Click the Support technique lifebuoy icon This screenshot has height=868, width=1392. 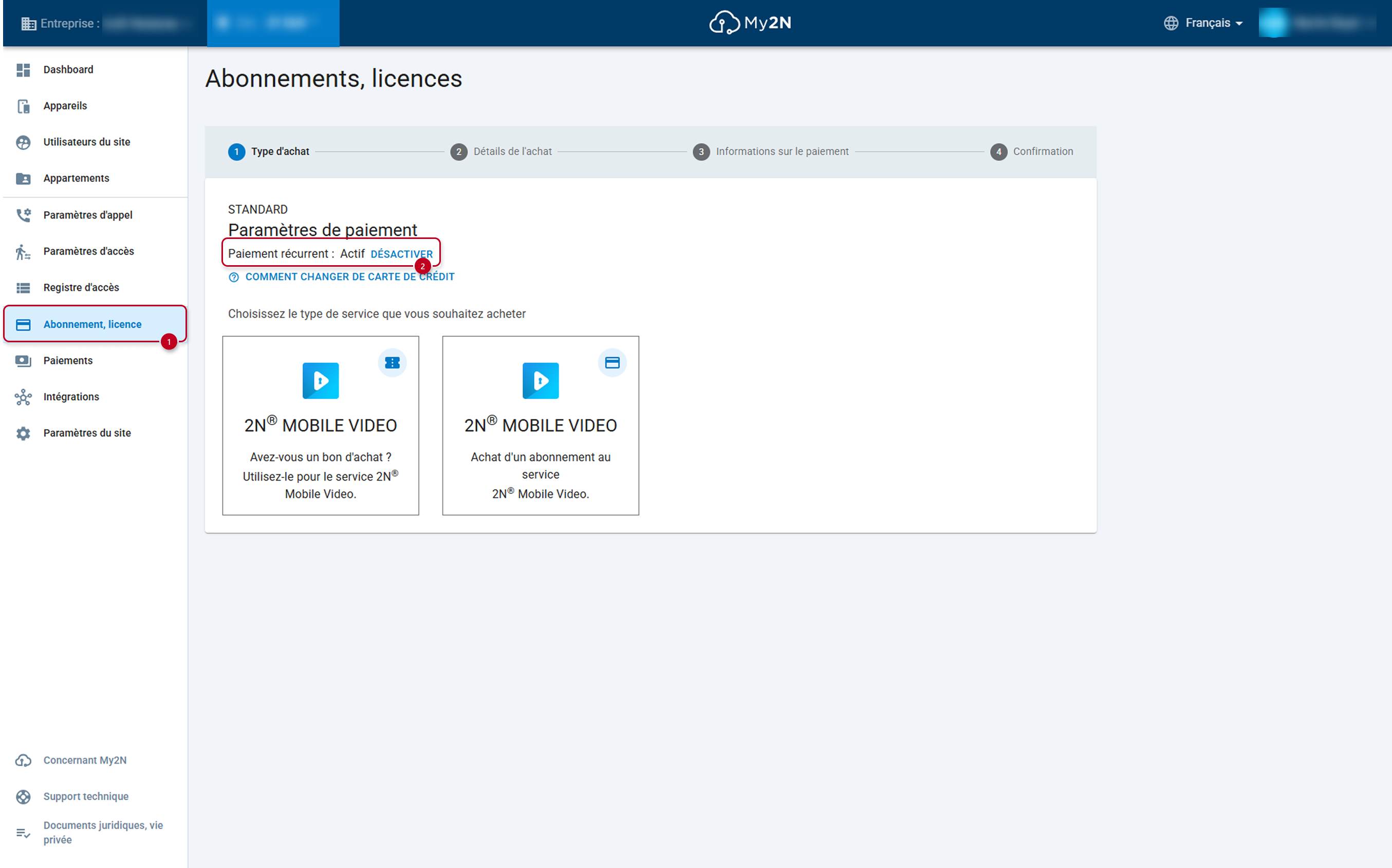point(23,797)
